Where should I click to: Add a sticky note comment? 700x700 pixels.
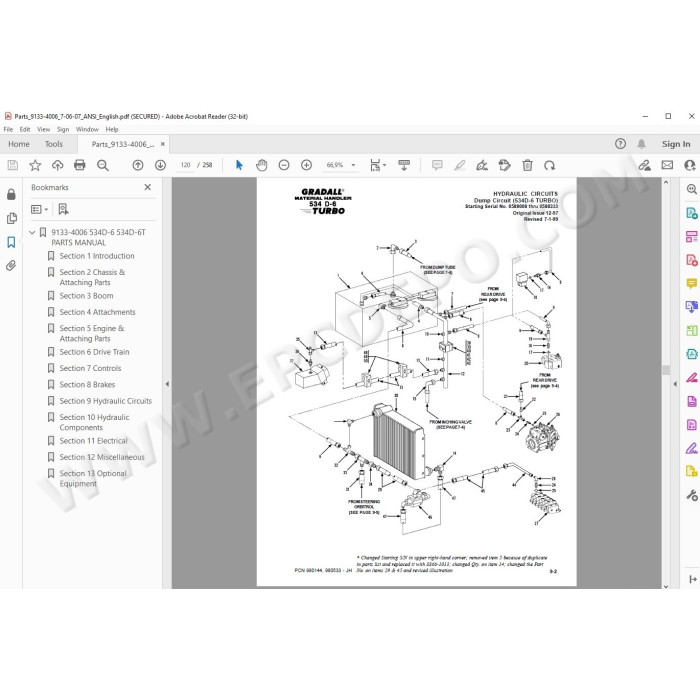[437, 165]
